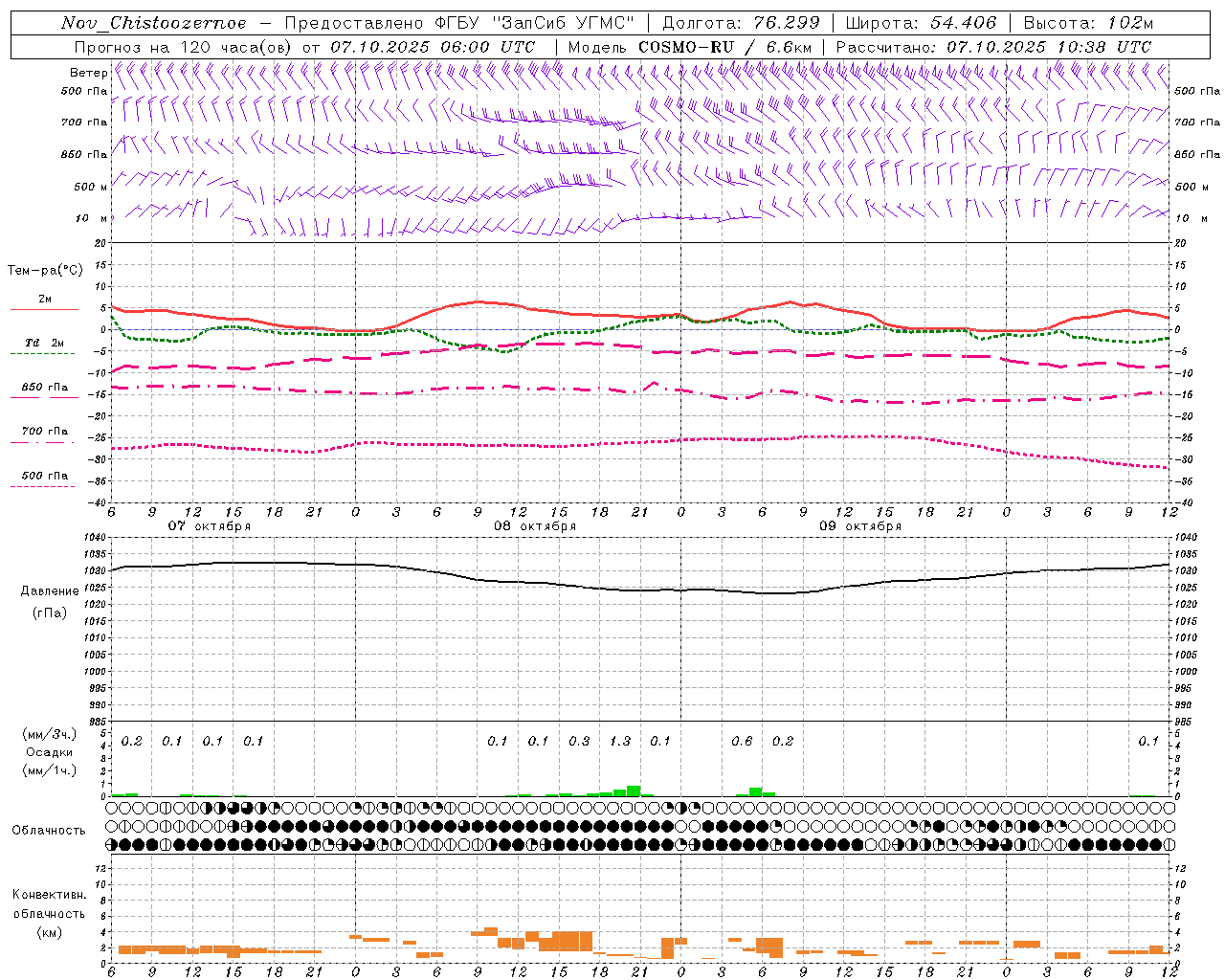Click the '0.6' precipitation amount value
The height and width of the screenshot is (980, 1225).
[x=742, y=741]
